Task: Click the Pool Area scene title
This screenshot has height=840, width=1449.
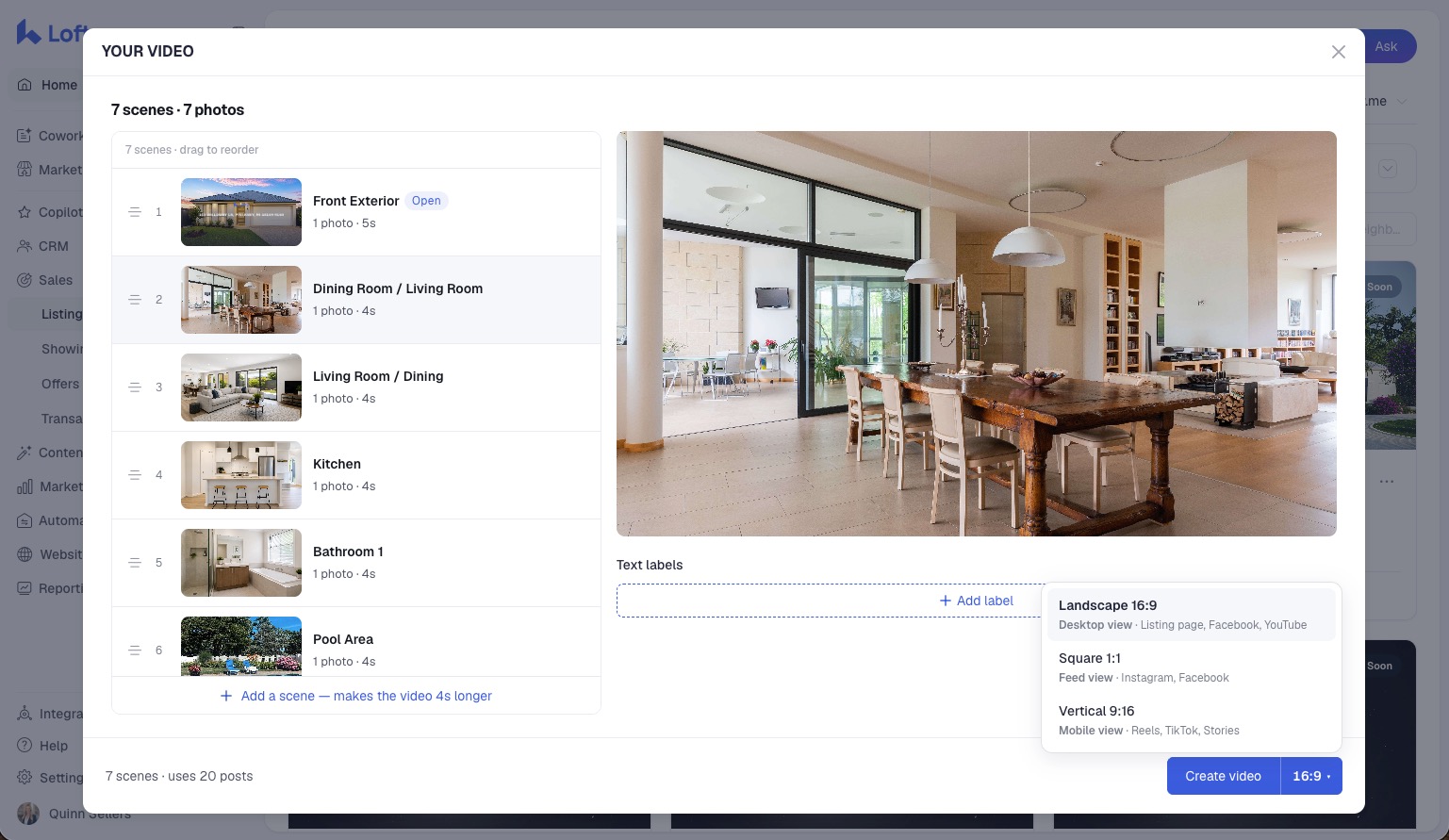Action: [343, 639]
